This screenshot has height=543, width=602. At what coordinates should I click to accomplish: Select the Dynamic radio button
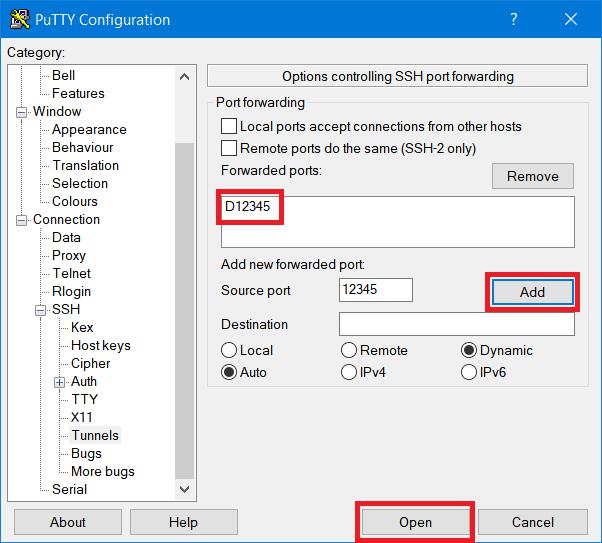pos(468,350)
